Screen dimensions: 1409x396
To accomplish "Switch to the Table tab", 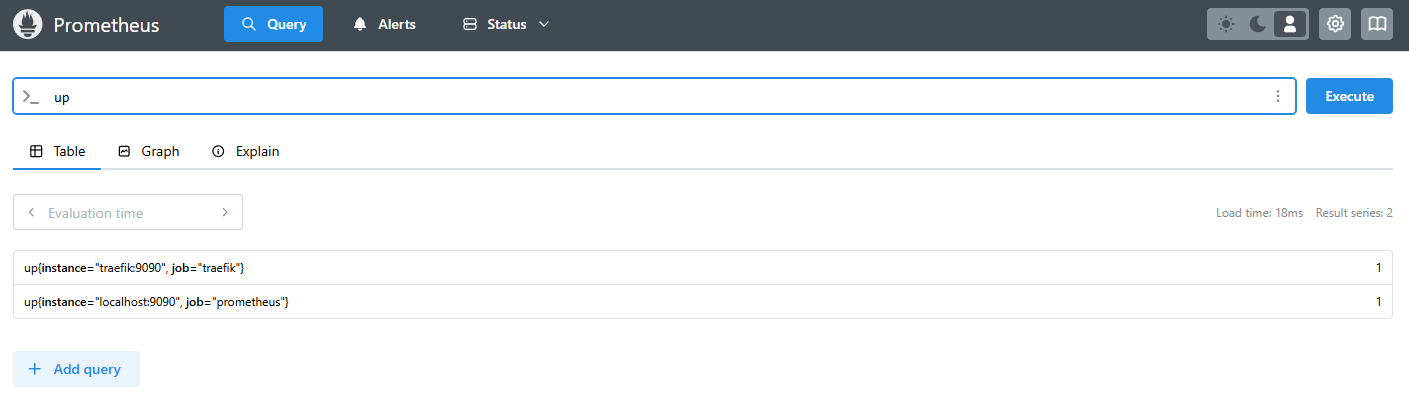I will pos(57,152).
